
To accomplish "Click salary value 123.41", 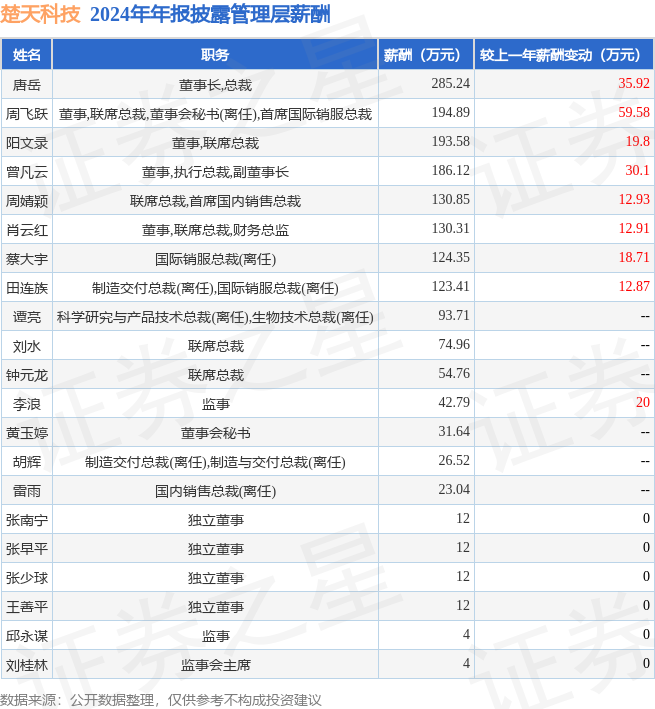I will pos(450,286).
